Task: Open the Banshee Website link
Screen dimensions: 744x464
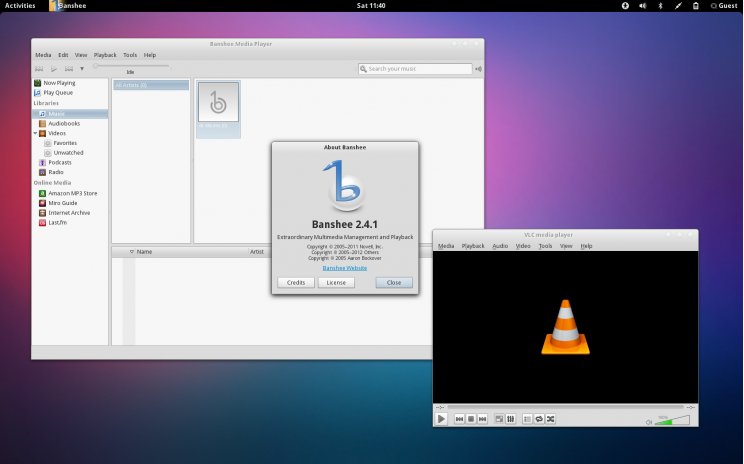Action: (x=344, y=268)
